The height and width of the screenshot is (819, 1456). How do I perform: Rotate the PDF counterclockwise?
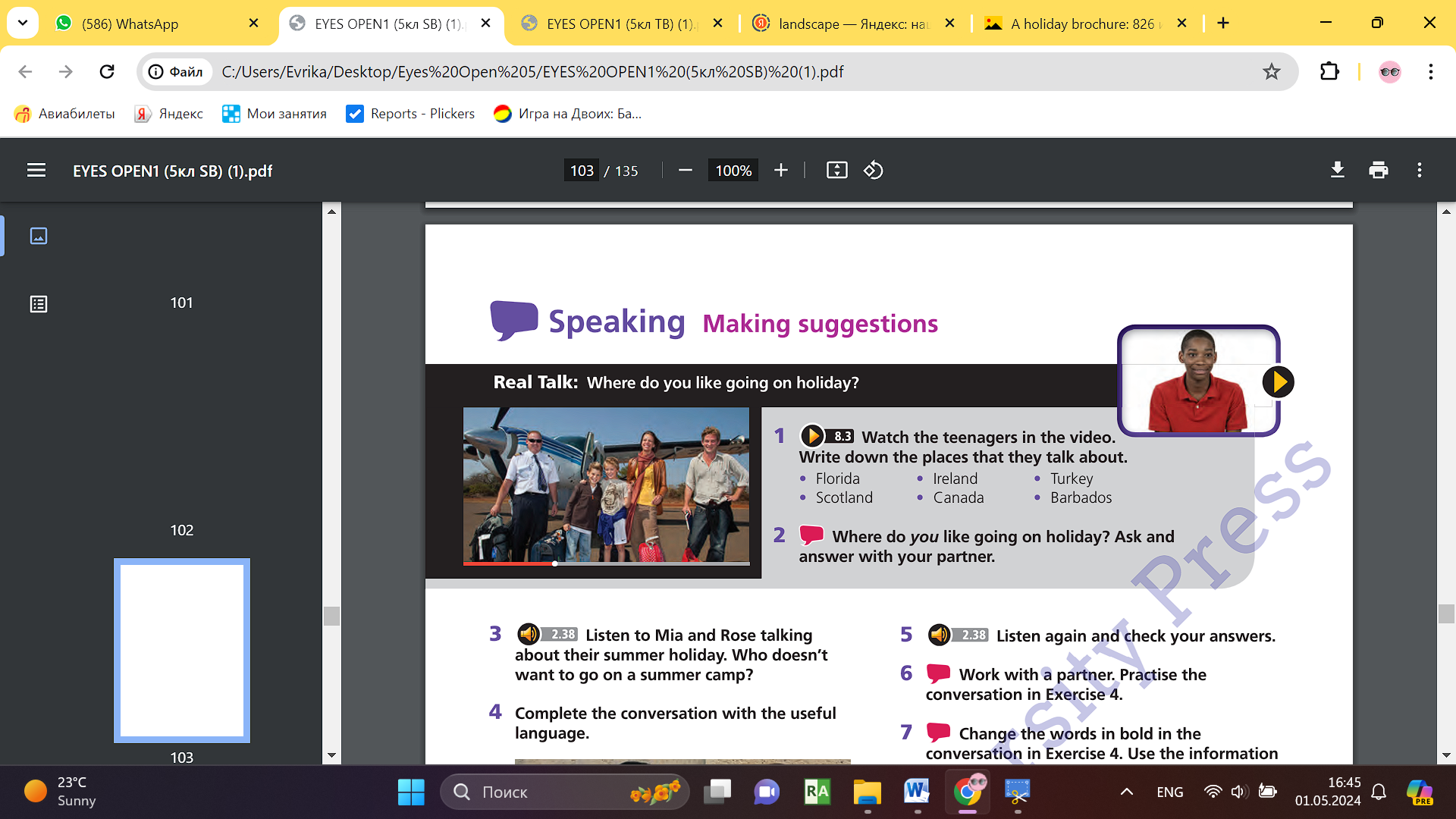874,171
